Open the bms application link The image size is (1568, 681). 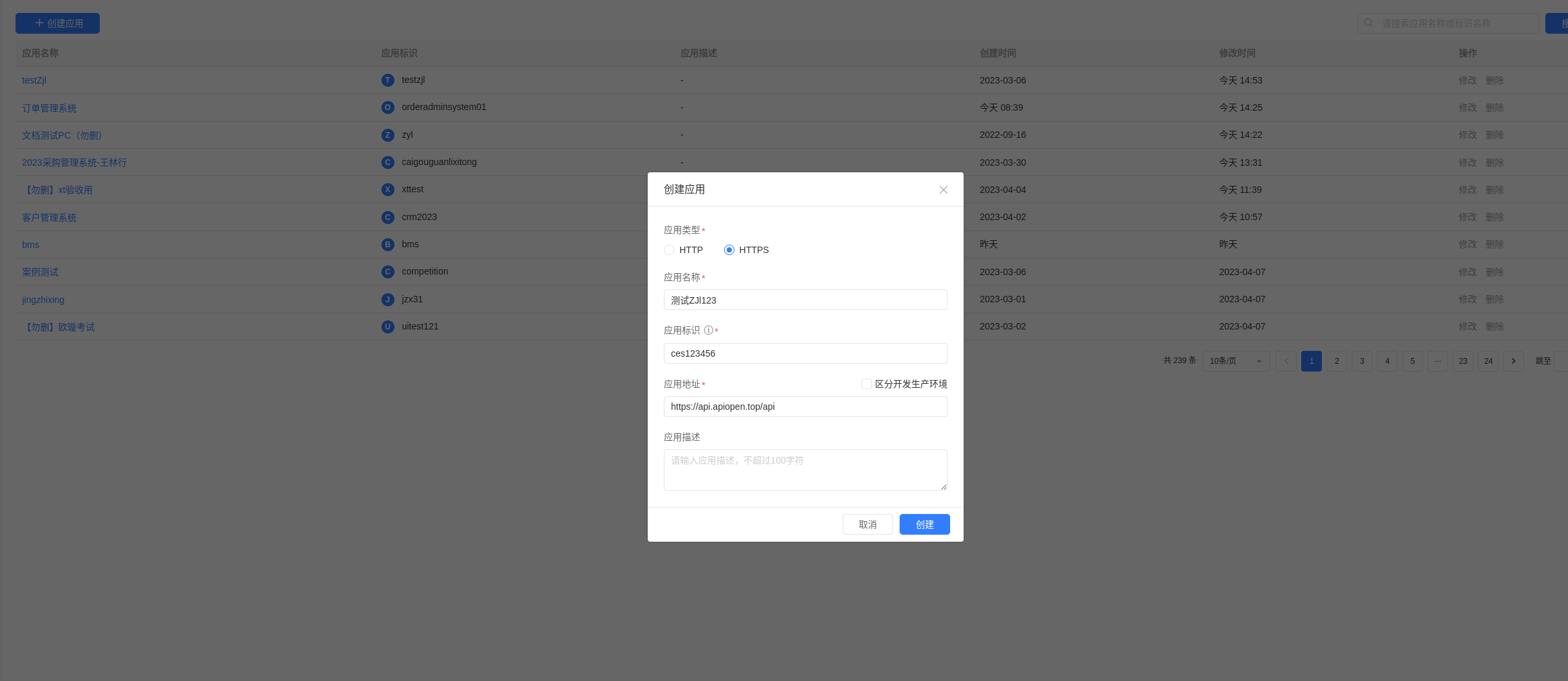30,245
